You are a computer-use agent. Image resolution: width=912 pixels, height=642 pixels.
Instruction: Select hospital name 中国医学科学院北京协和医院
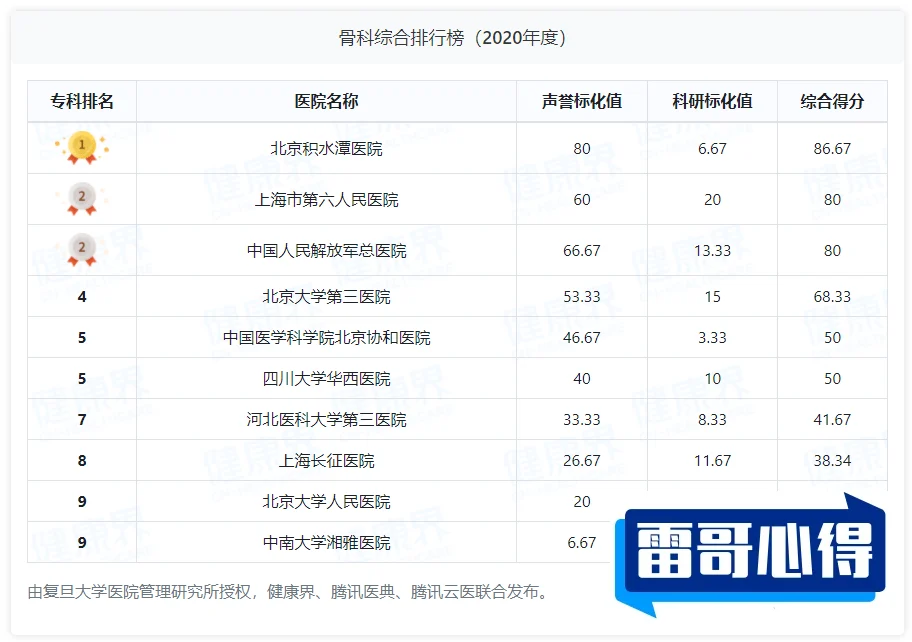pyautogui.click(x=326, y=338)
